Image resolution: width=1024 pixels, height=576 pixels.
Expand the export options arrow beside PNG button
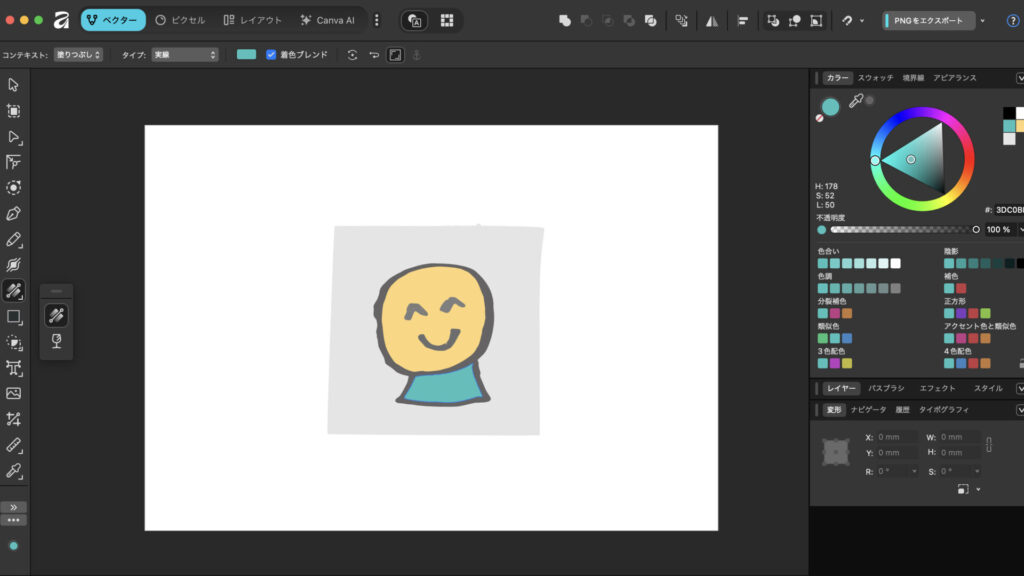982,20
